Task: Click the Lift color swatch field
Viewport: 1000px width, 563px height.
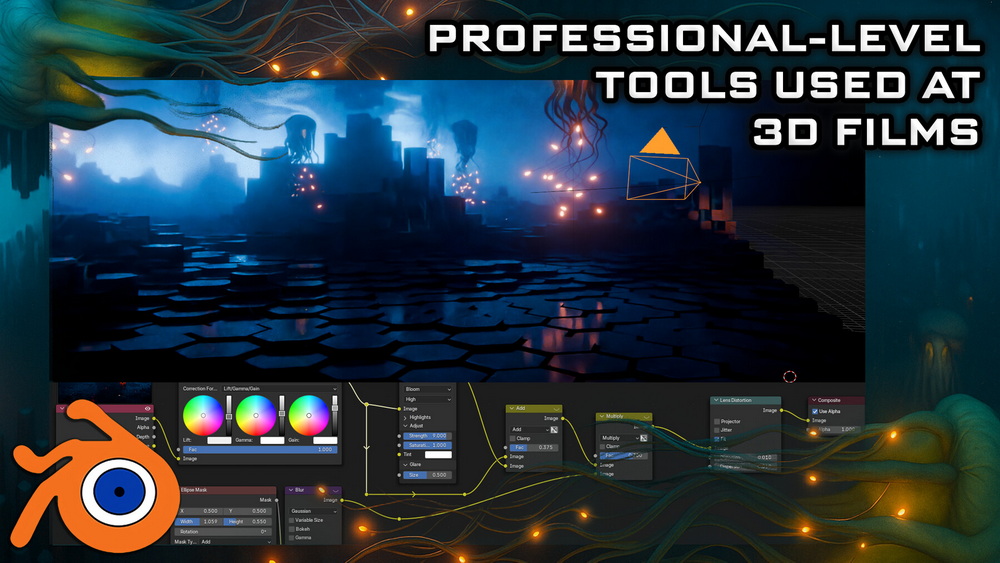Action: (219, 440)
